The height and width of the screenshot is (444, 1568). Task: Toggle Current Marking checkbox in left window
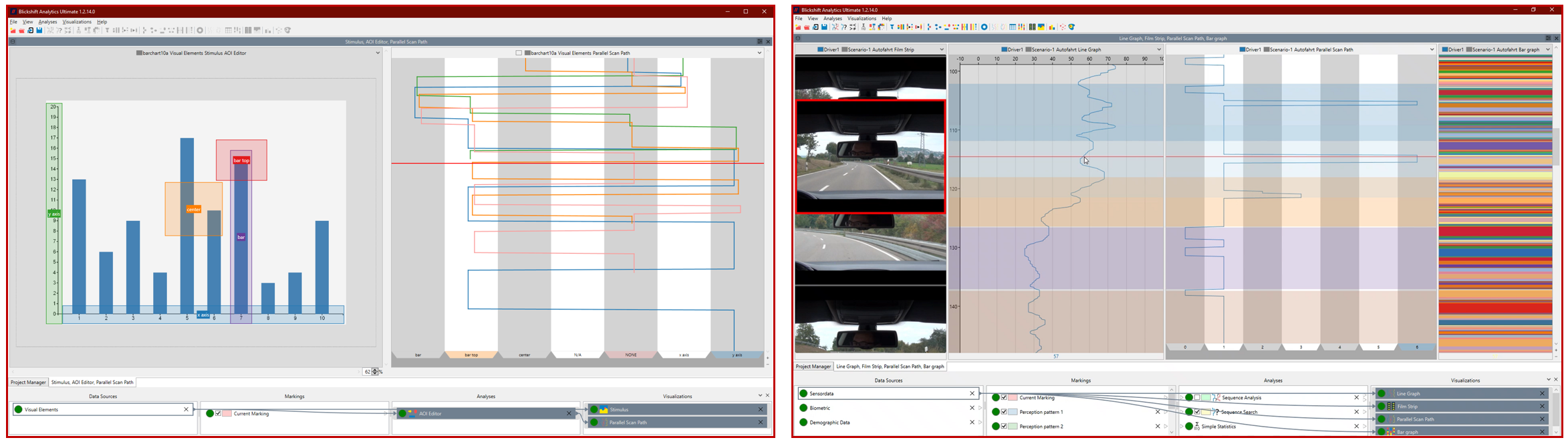coord(218,413)
